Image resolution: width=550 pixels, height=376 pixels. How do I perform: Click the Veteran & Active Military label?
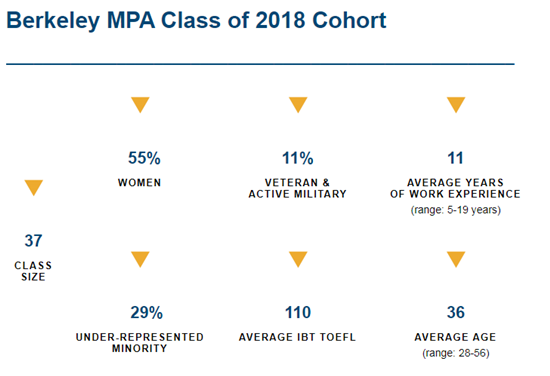click(x=297, y=188)
